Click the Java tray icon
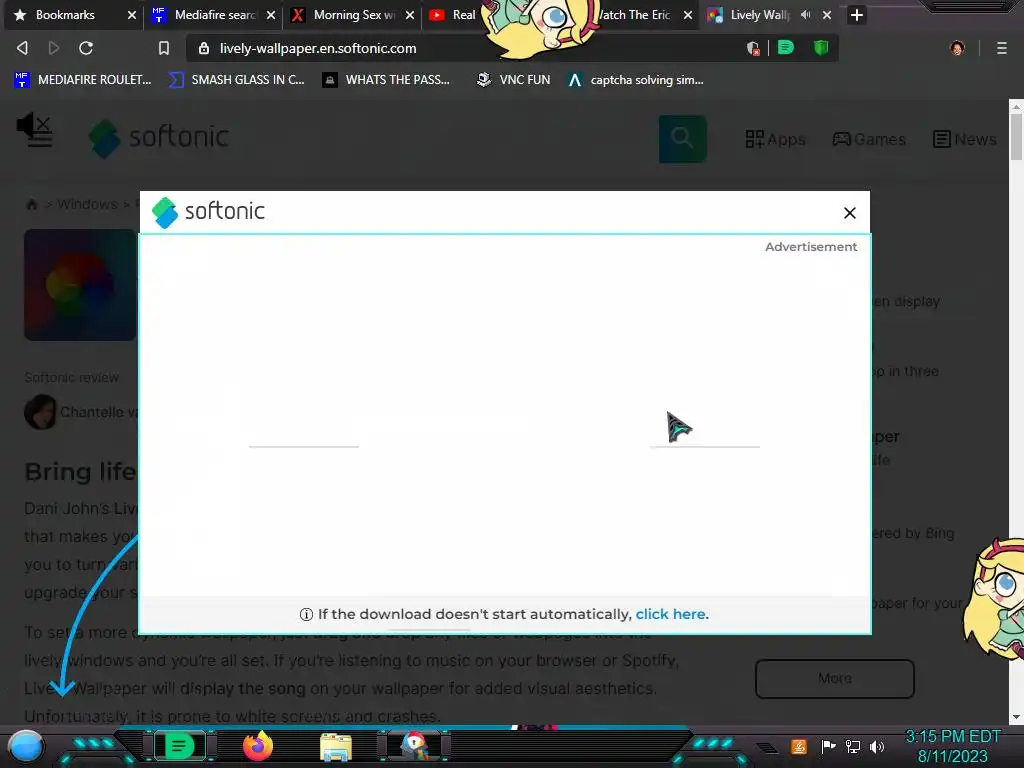This screenshot has width=1024, height=768. (799, 746)
